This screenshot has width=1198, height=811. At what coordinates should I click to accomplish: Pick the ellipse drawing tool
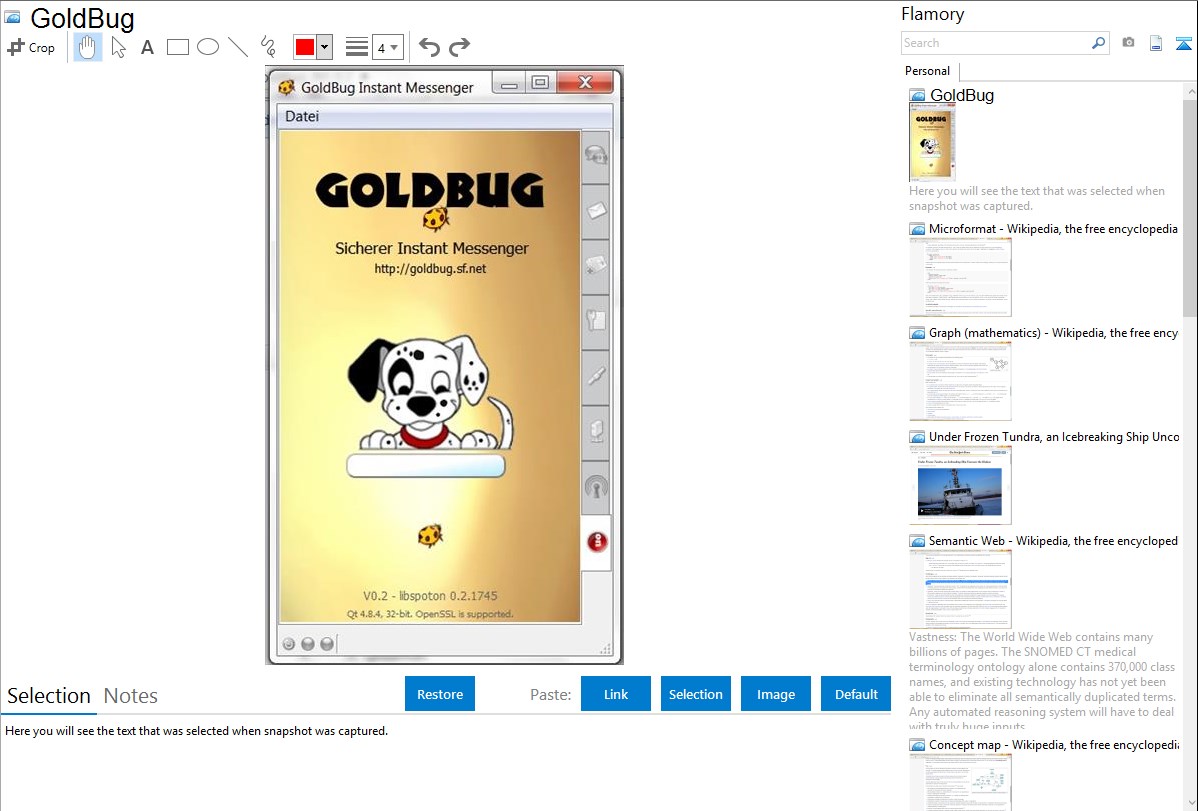208,47
